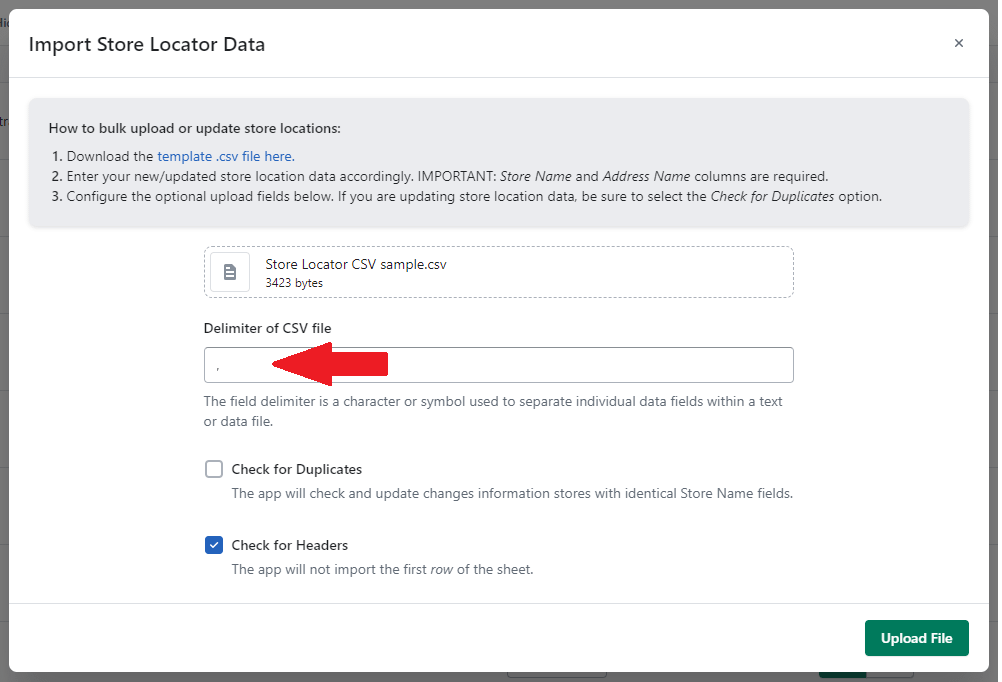
Task: Enable the Check for Duplicates checkbox
Action: click(x=214, y=469)
